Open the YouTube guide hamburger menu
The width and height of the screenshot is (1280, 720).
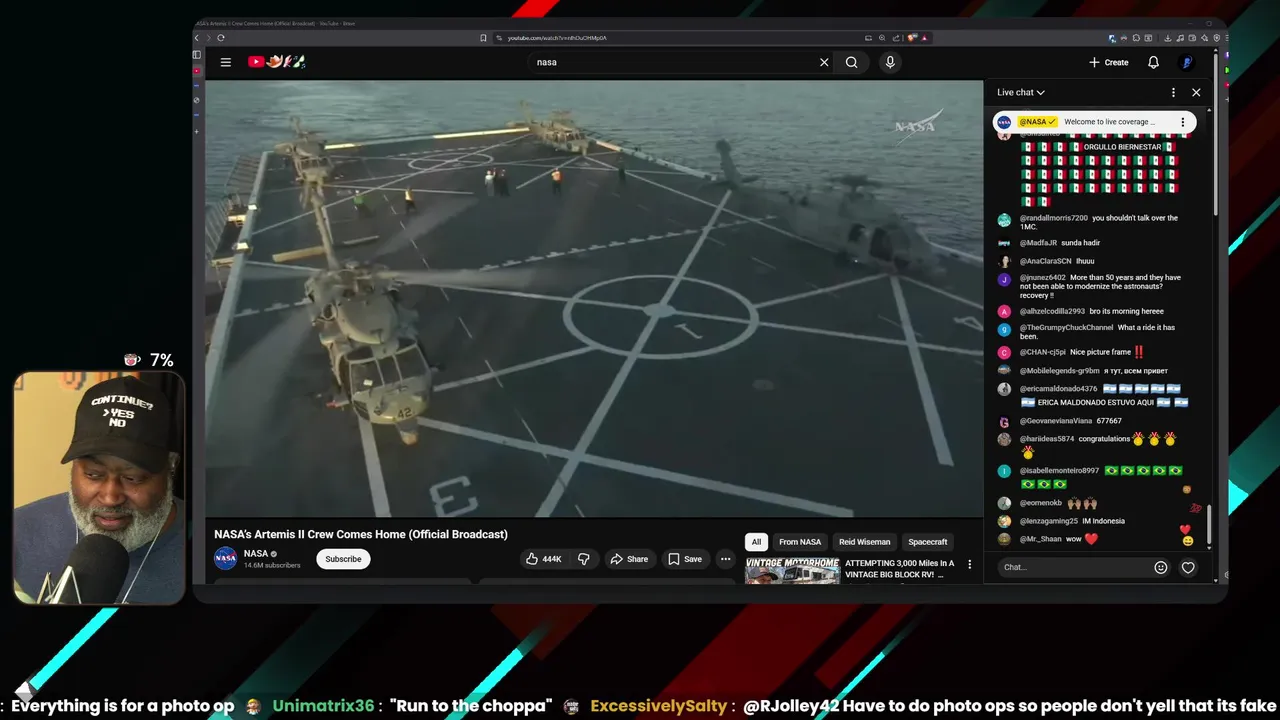tap(226, 62)
